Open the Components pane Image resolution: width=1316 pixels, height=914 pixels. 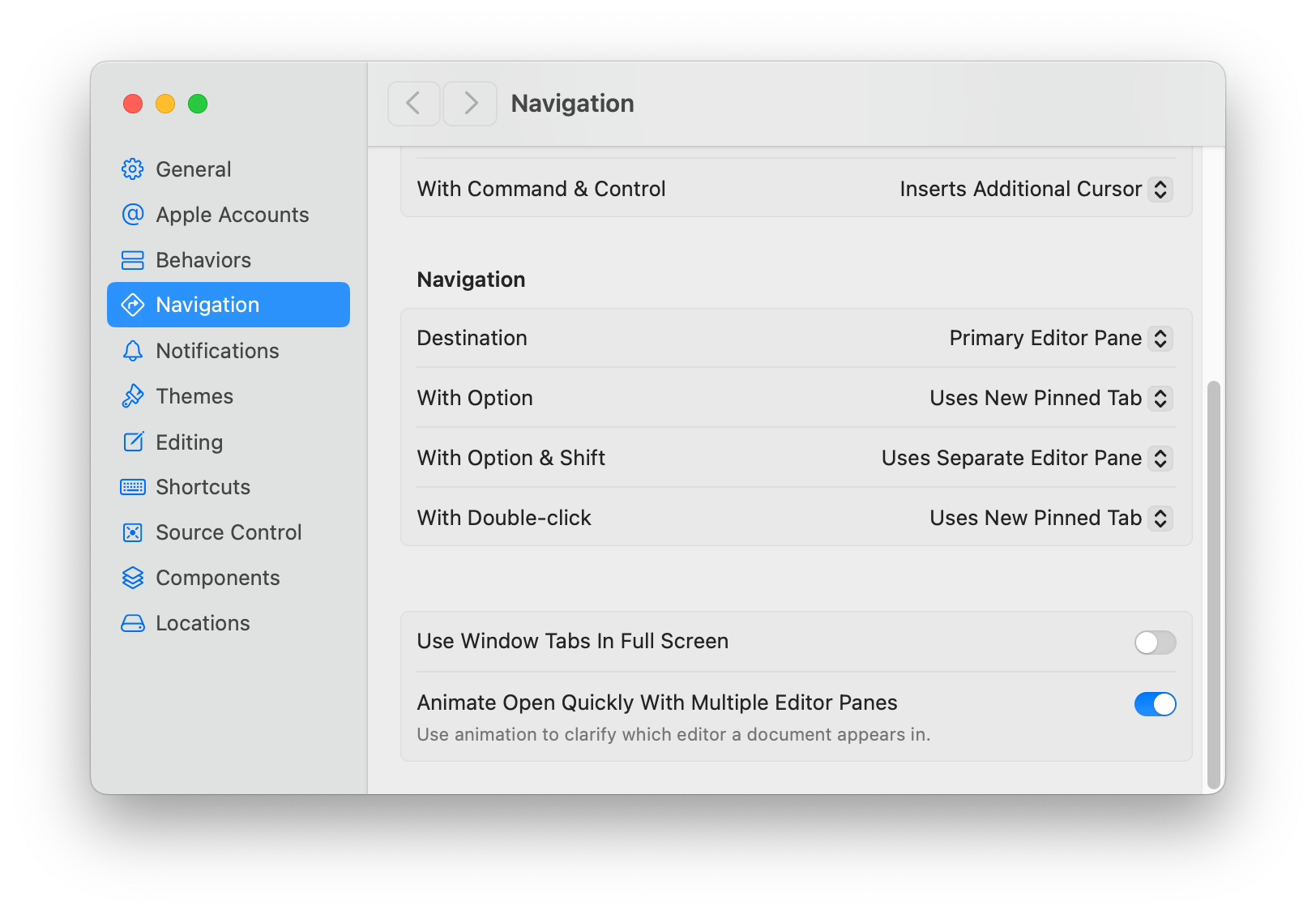tap(229, 578)
